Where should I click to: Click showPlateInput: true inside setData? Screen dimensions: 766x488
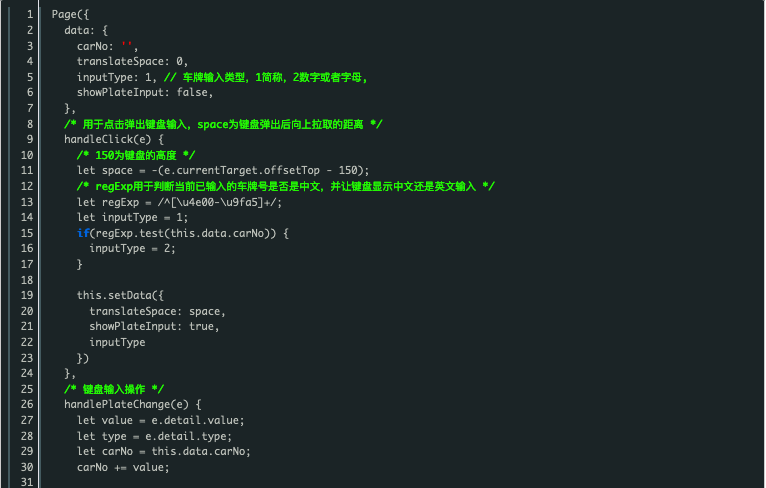pos(153,326)
